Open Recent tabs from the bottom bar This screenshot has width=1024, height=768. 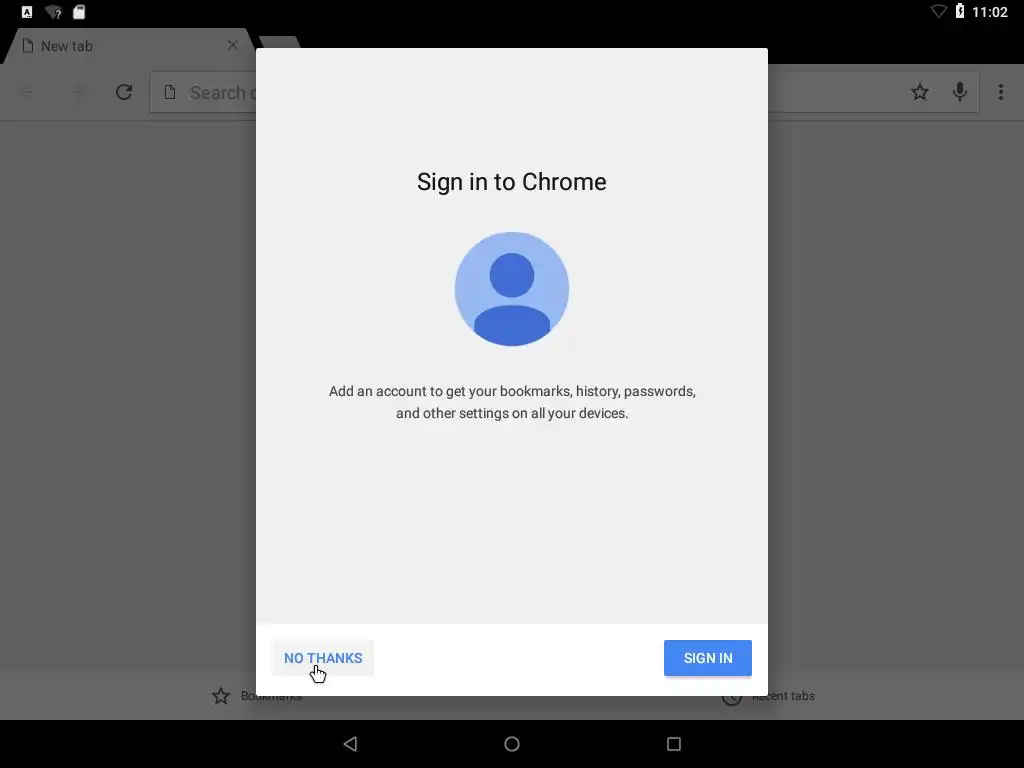[x=769, y=696]
